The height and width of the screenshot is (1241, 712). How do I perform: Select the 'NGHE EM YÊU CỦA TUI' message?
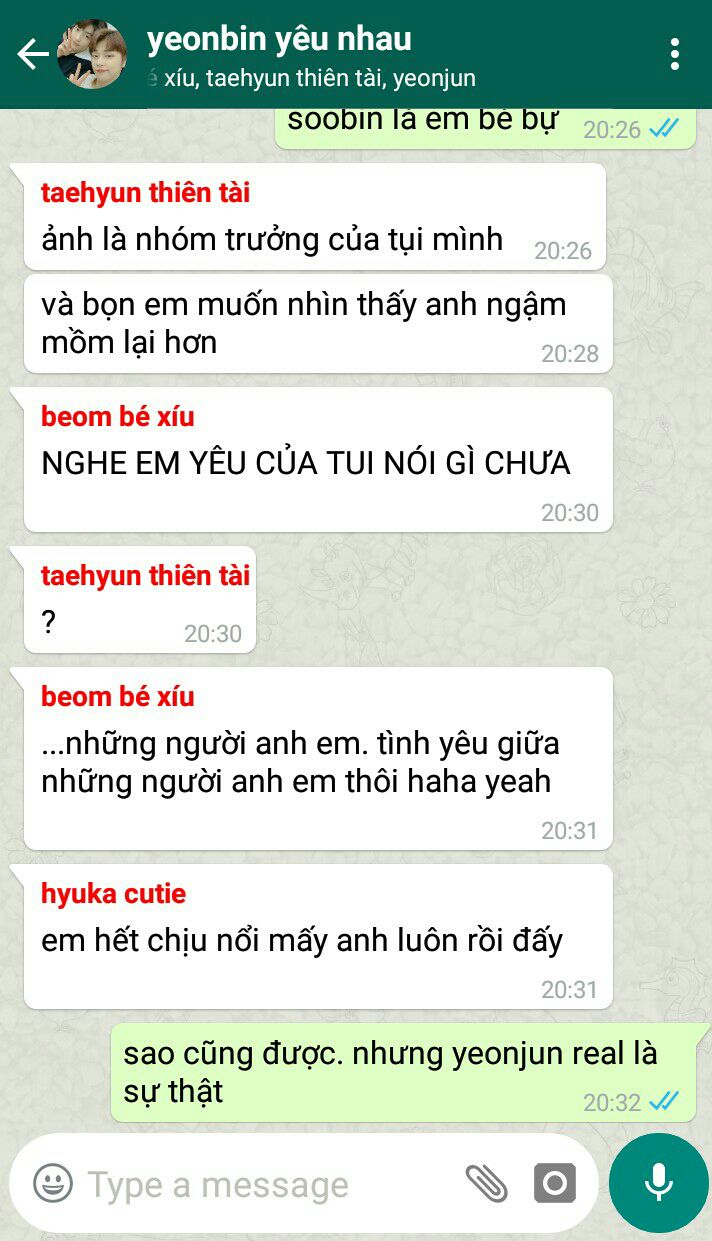tap(318, 460)
